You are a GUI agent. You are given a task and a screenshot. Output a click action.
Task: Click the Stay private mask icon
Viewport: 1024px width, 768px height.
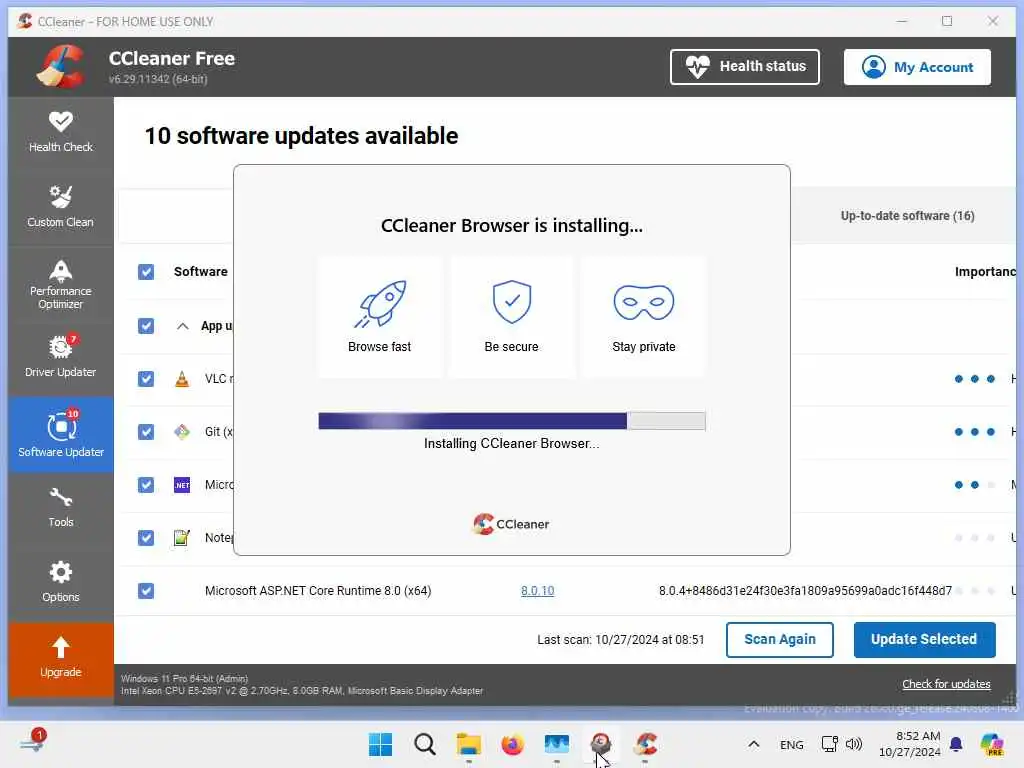coord(644,302)
